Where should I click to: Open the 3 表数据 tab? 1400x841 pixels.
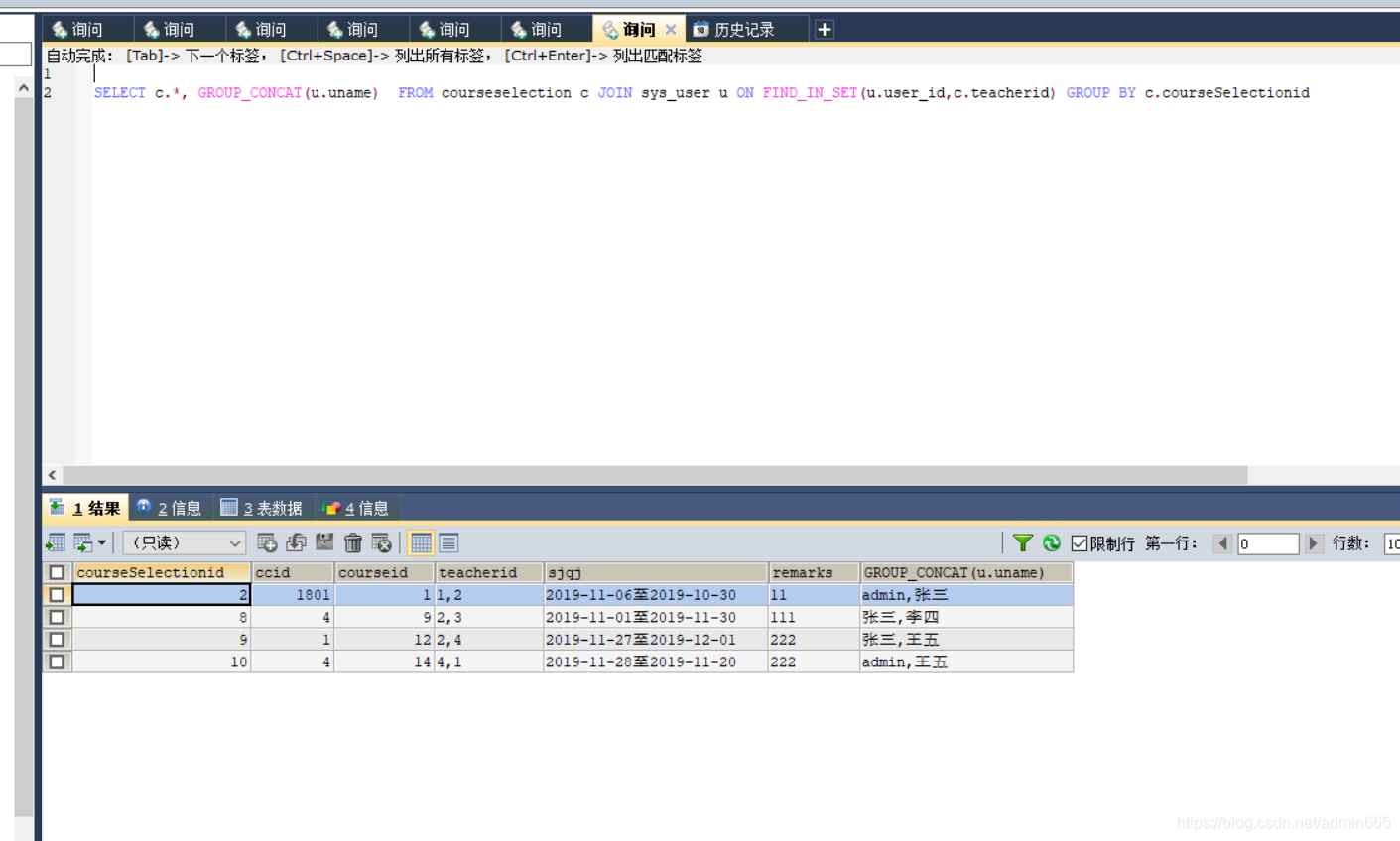pyautogui.click(x=262, y=508)
